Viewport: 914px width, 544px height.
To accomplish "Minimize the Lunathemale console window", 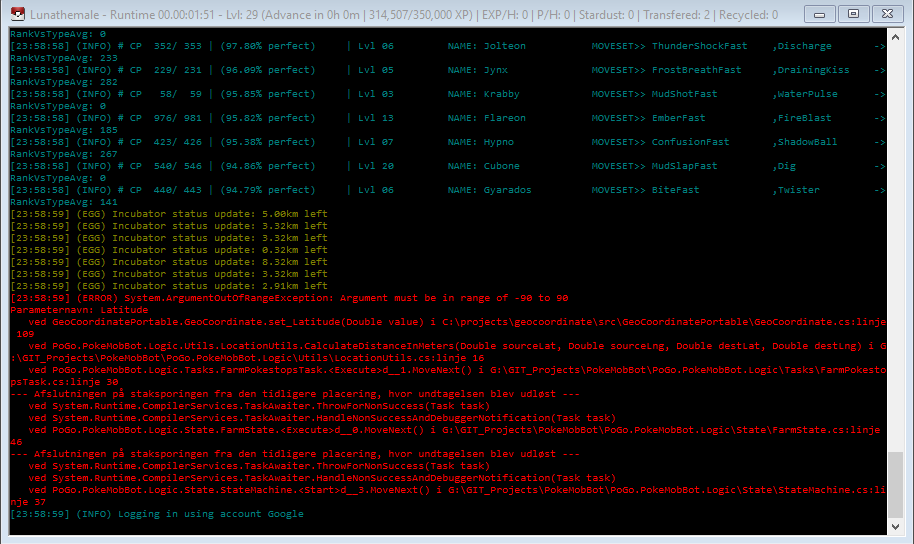I will (820, 13).
